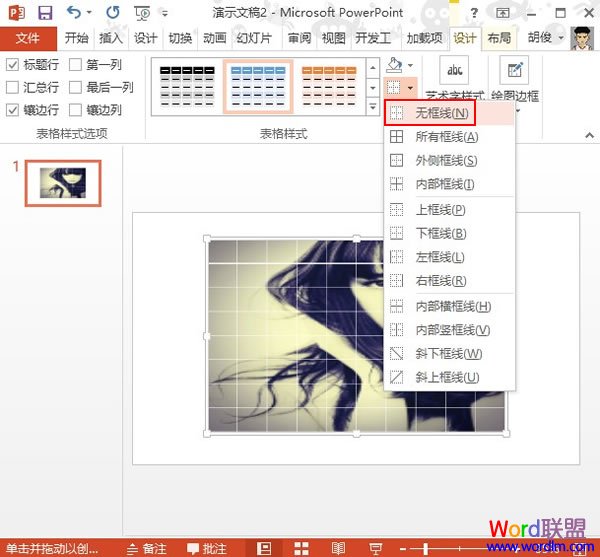Toggle 第一列 checkbox
The height and width of the screenshot is (557, 600).
(75, 65)
